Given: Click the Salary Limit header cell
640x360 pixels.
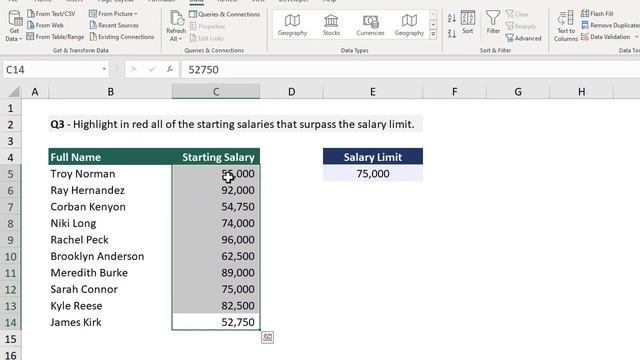Looking at the screenshot, I should tap(373, 157).
